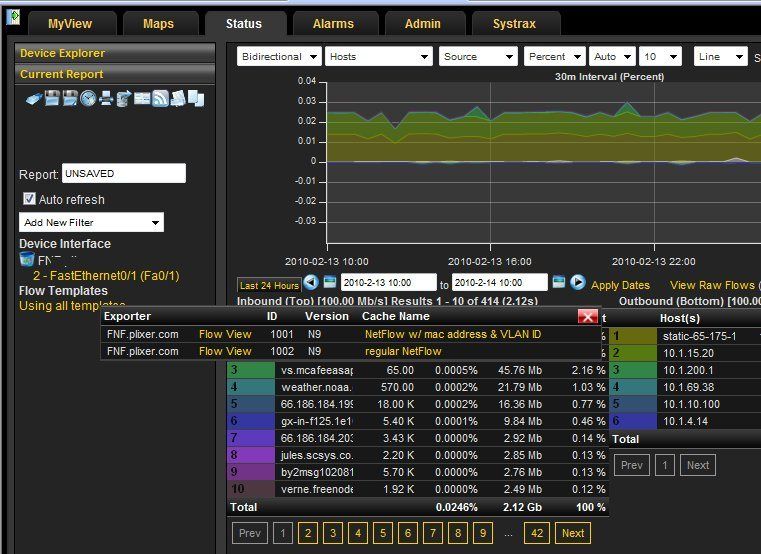Go to inbound results page 9
The image size is (761, 554).
(483, 533)
